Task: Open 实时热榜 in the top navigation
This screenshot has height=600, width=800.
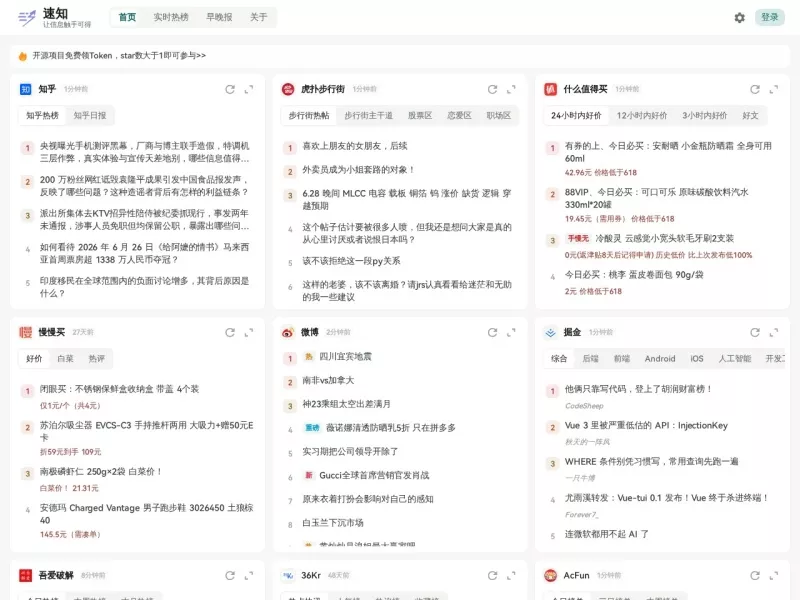Action: pyautogui.click(x=171, y=17)
